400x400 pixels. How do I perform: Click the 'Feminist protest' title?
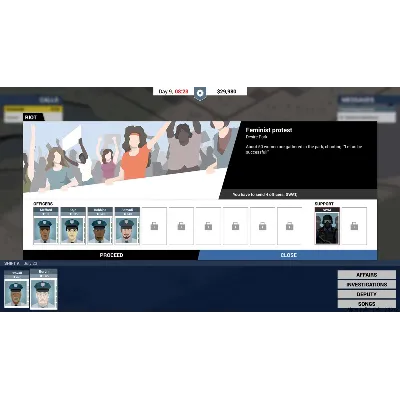pos(269,130)
